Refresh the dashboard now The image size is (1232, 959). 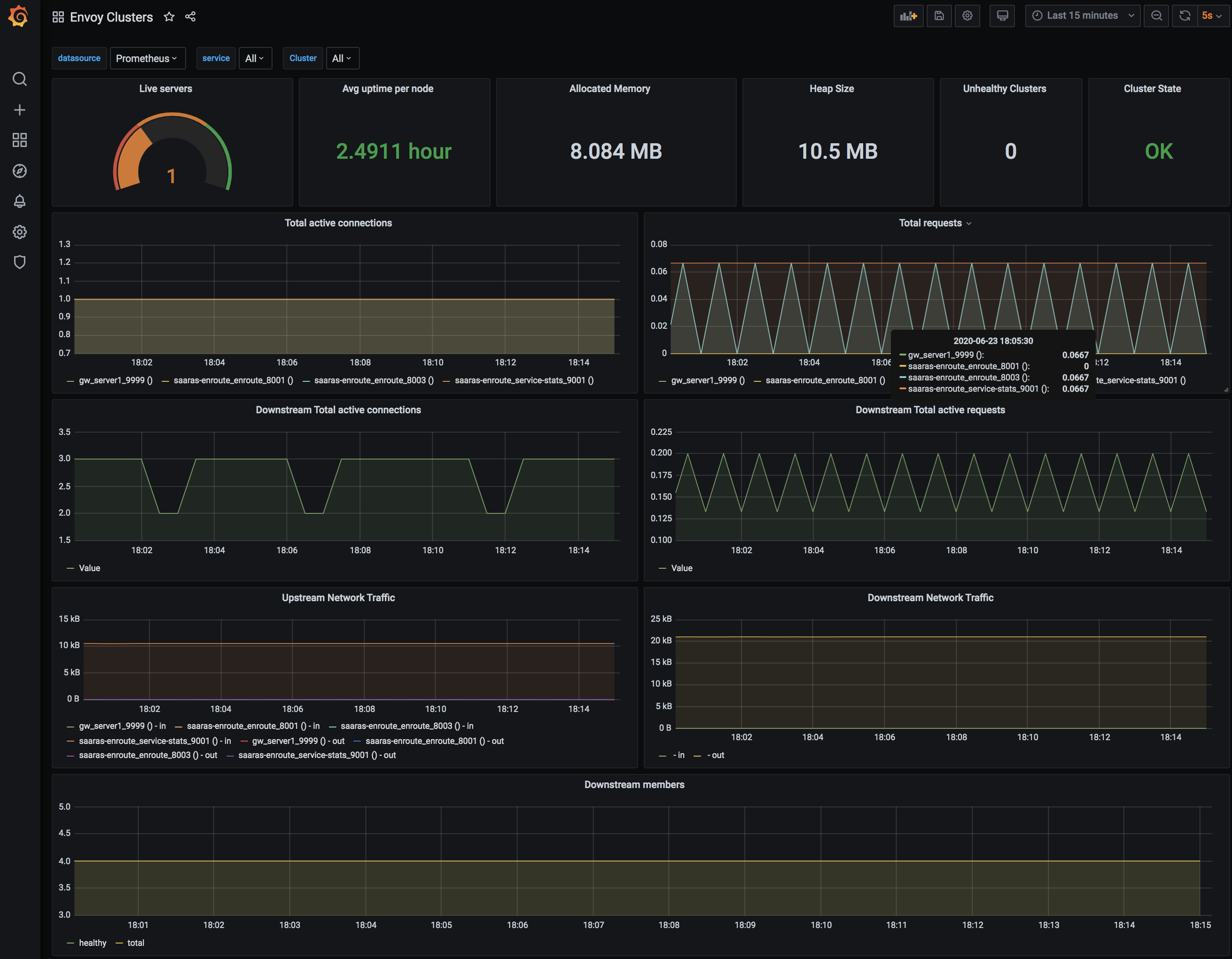coord(1185,16)
